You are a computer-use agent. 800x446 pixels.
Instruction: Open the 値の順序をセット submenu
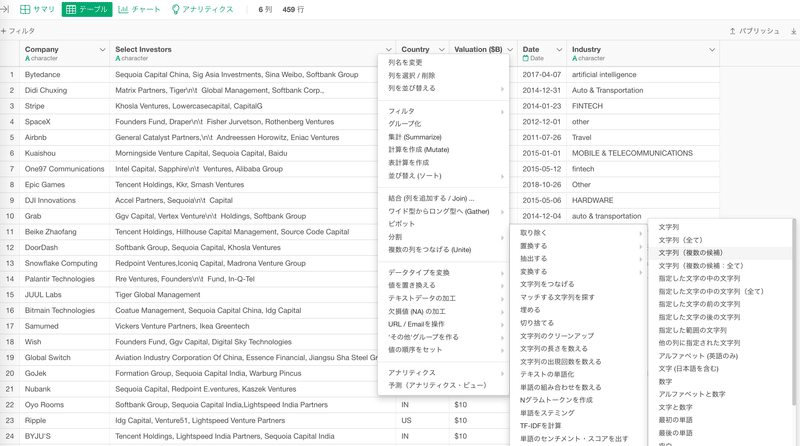[x=443, y=350]
